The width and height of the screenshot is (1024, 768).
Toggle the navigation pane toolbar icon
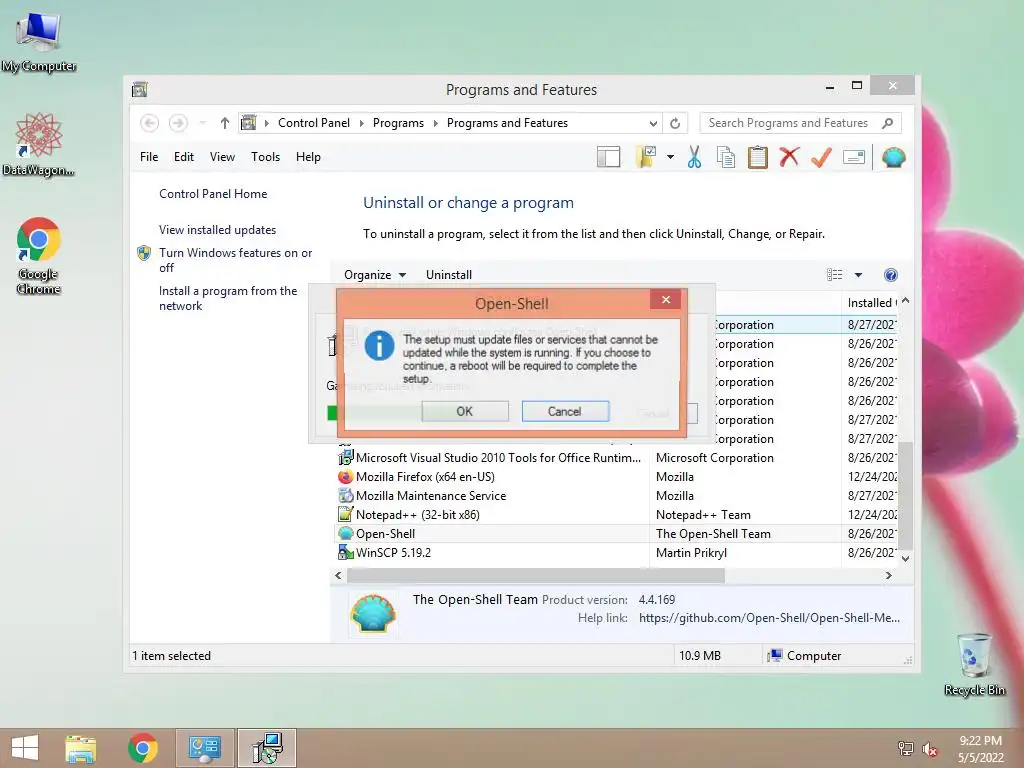click(608, 157)
